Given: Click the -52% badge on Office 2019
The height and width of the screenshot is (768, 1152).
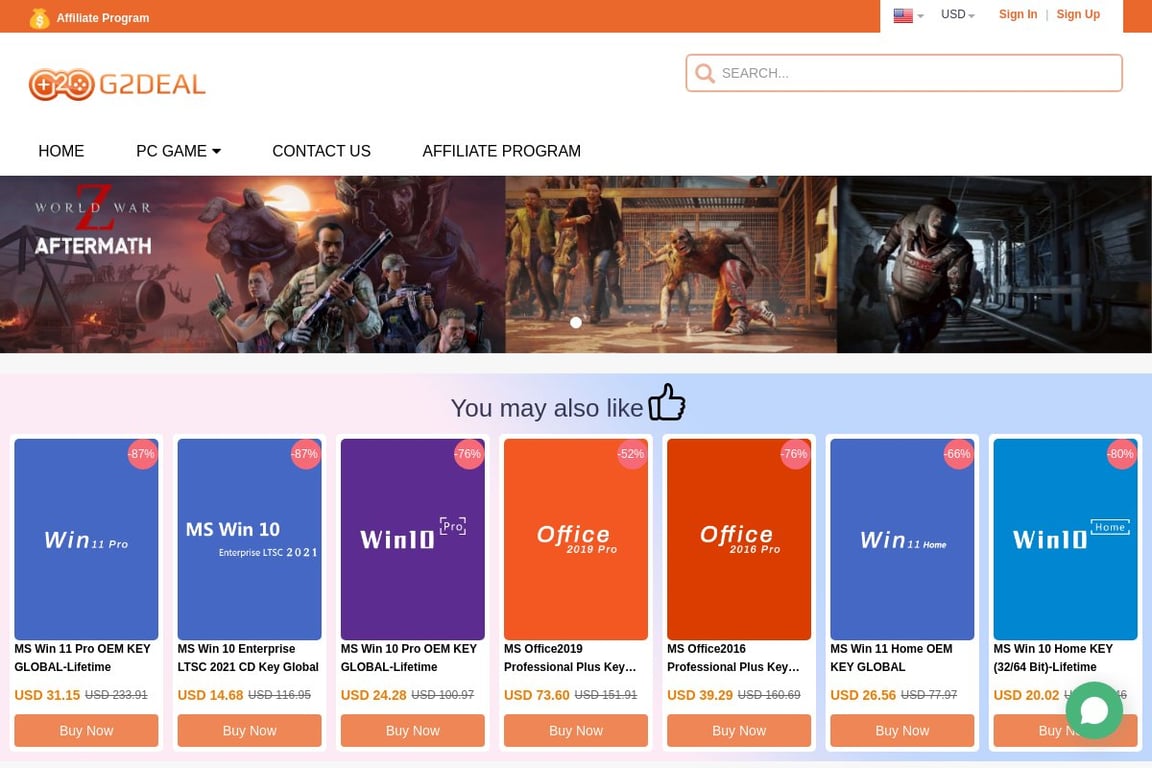Looking at the screenshot, I should (631, 454).
